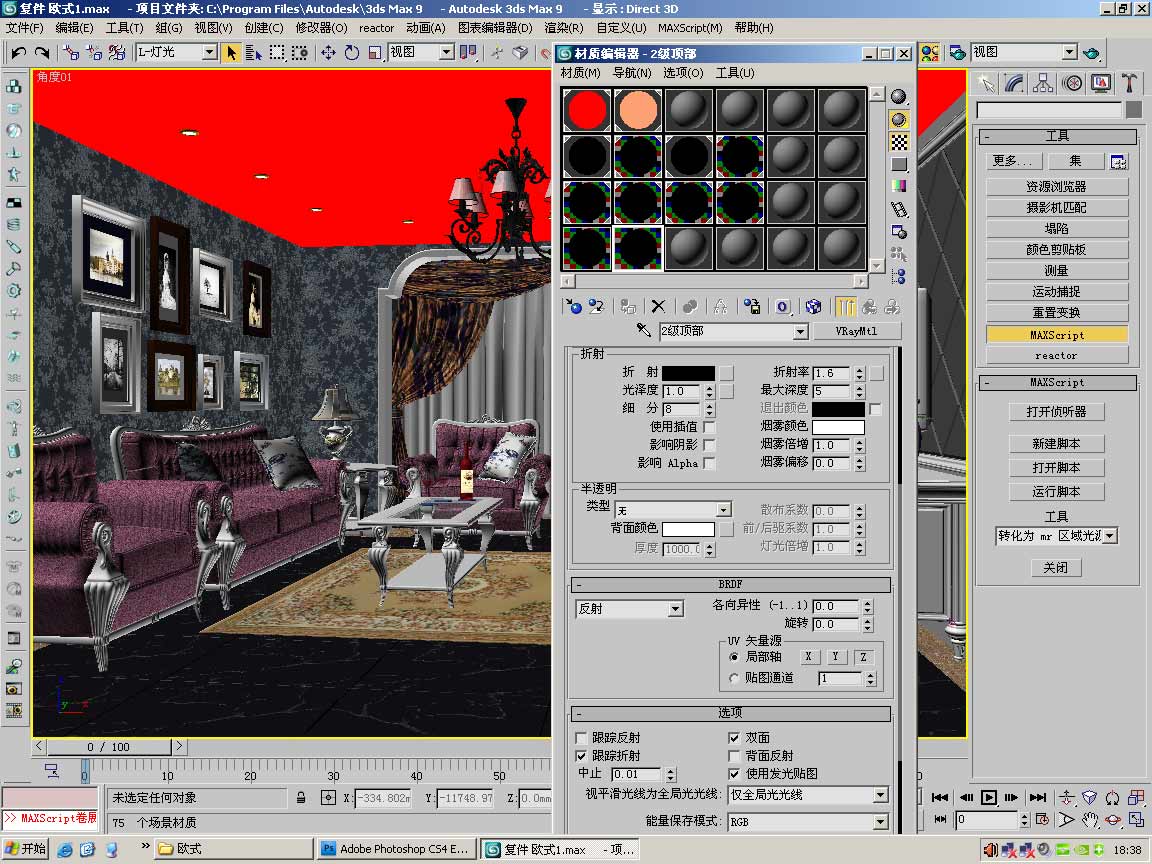Enable 影响 Alpha checkbox
The width and height of the screenshot is (1152, 864).
pyautogui.click(x=709, y=464)
